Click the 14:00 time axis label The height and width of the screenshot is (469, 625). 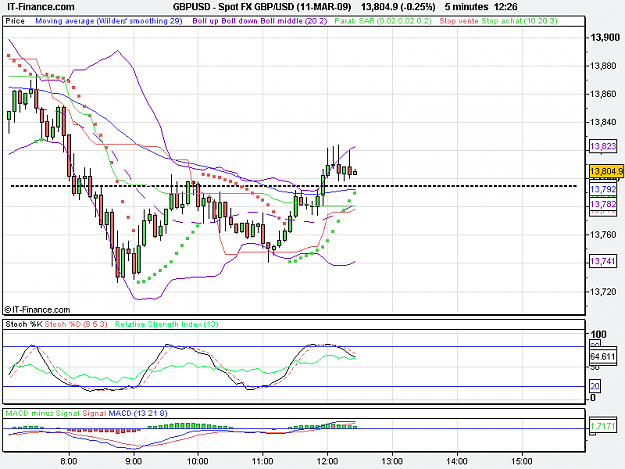click(457, 461)
